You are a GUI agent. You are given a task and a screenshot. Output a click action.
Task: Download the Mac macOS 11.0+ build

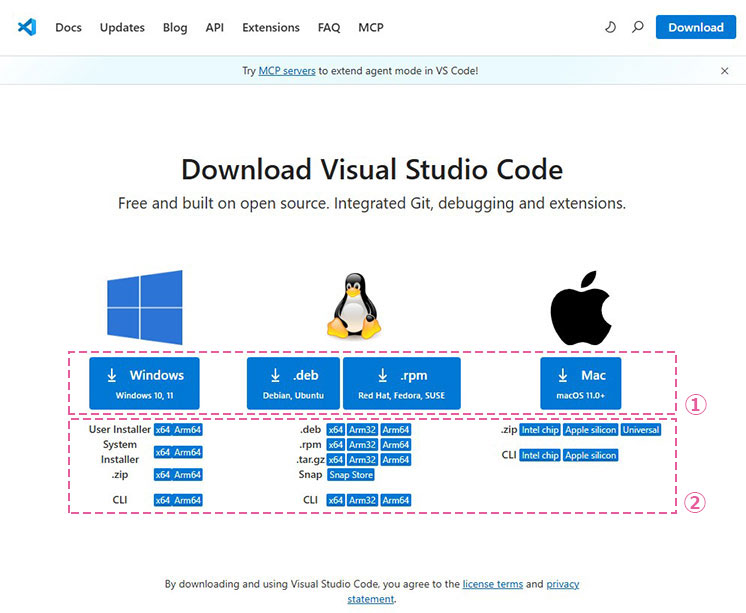coord(580,383)
